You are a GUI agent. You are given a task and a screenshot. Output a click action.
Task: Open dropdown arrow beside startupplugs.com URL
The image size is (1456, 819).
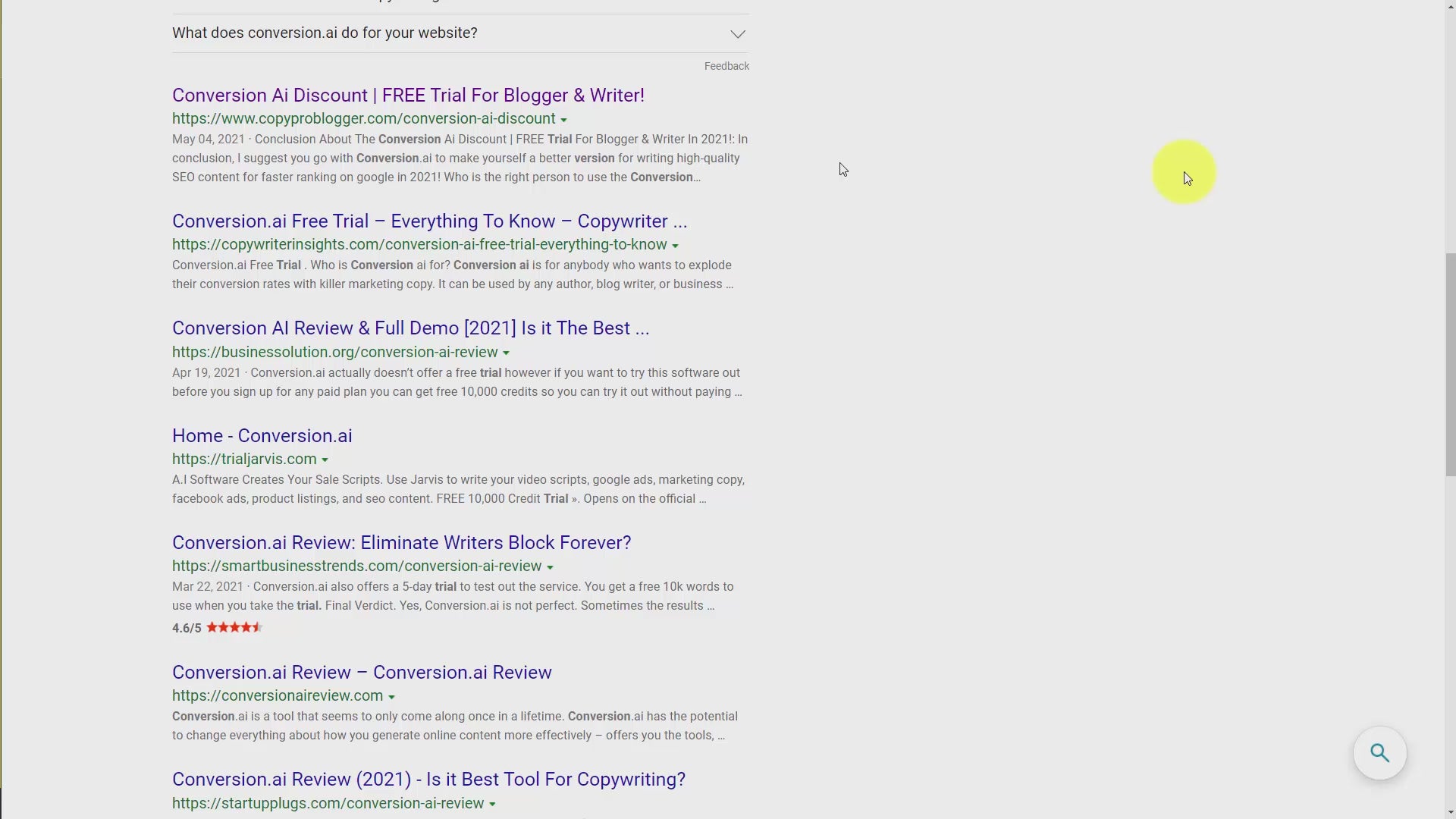point(492,805)
